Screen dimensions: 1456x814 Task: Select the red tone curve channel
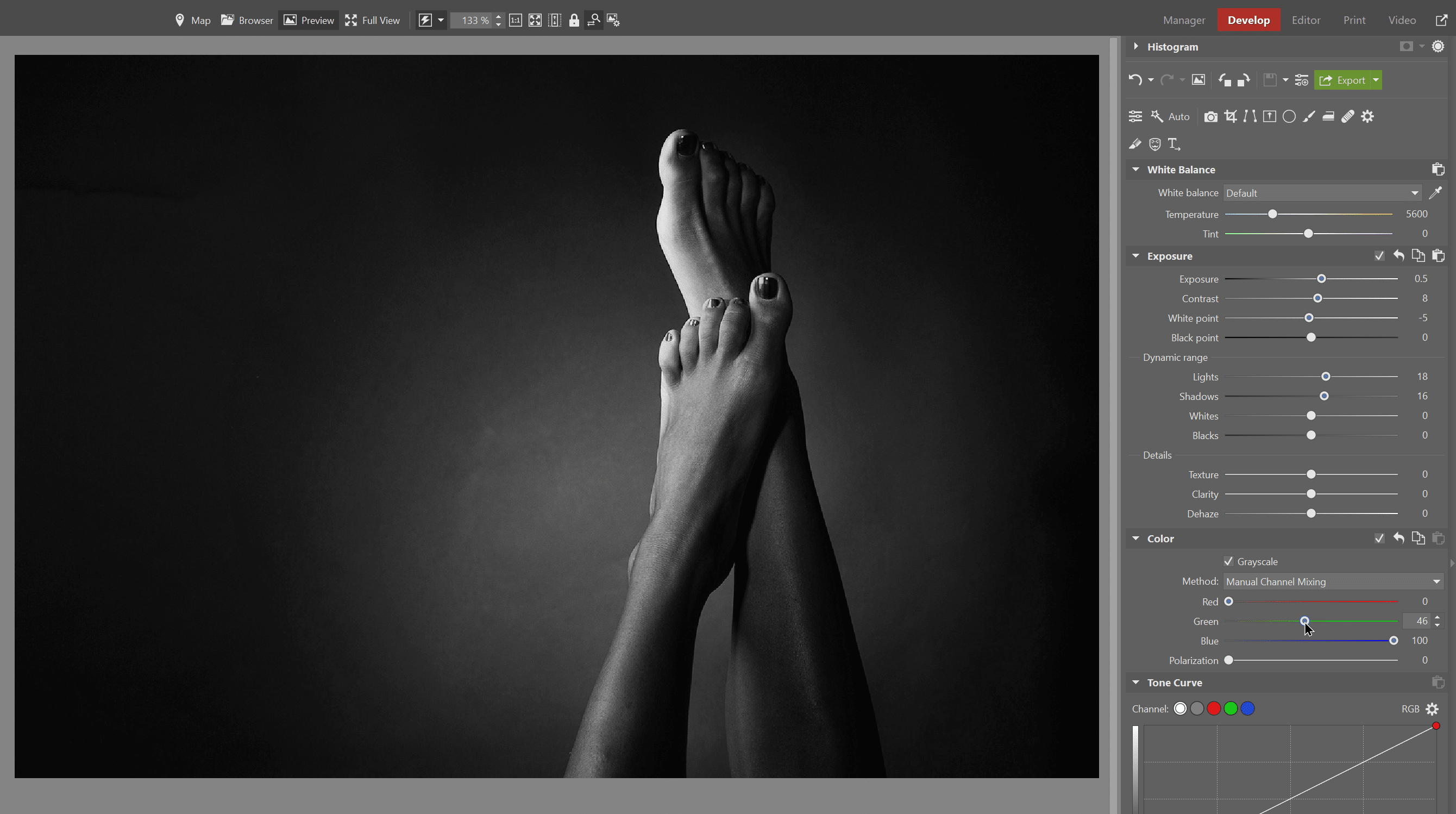(x=1214, y=709)
